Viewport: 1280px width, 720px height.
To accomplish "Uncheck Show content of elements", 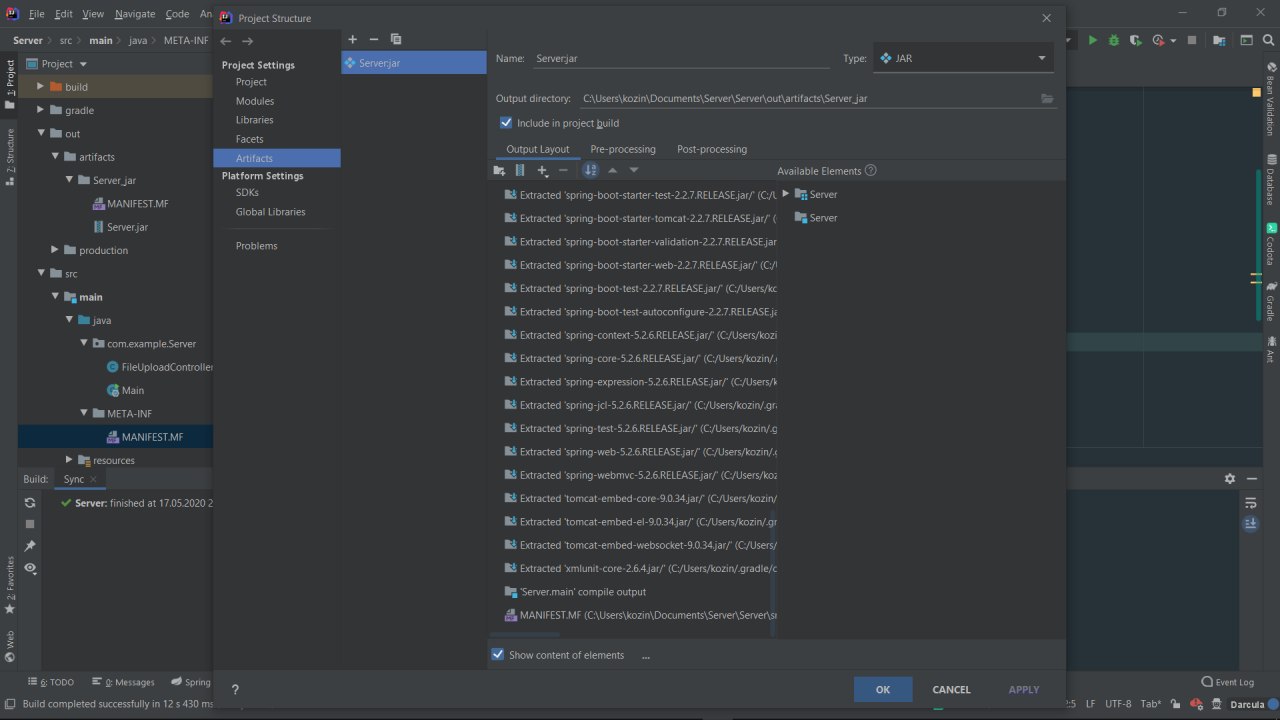I will [498, 655].
